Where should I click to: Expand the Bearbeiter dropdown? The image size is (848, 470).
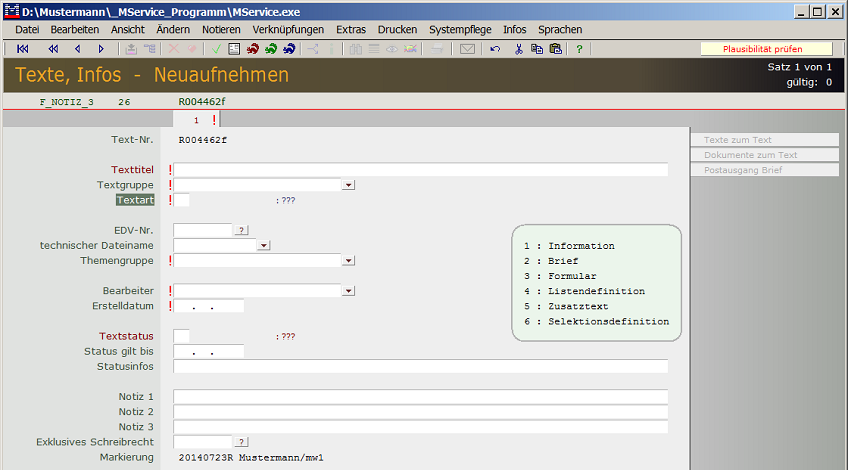point(349,291)
